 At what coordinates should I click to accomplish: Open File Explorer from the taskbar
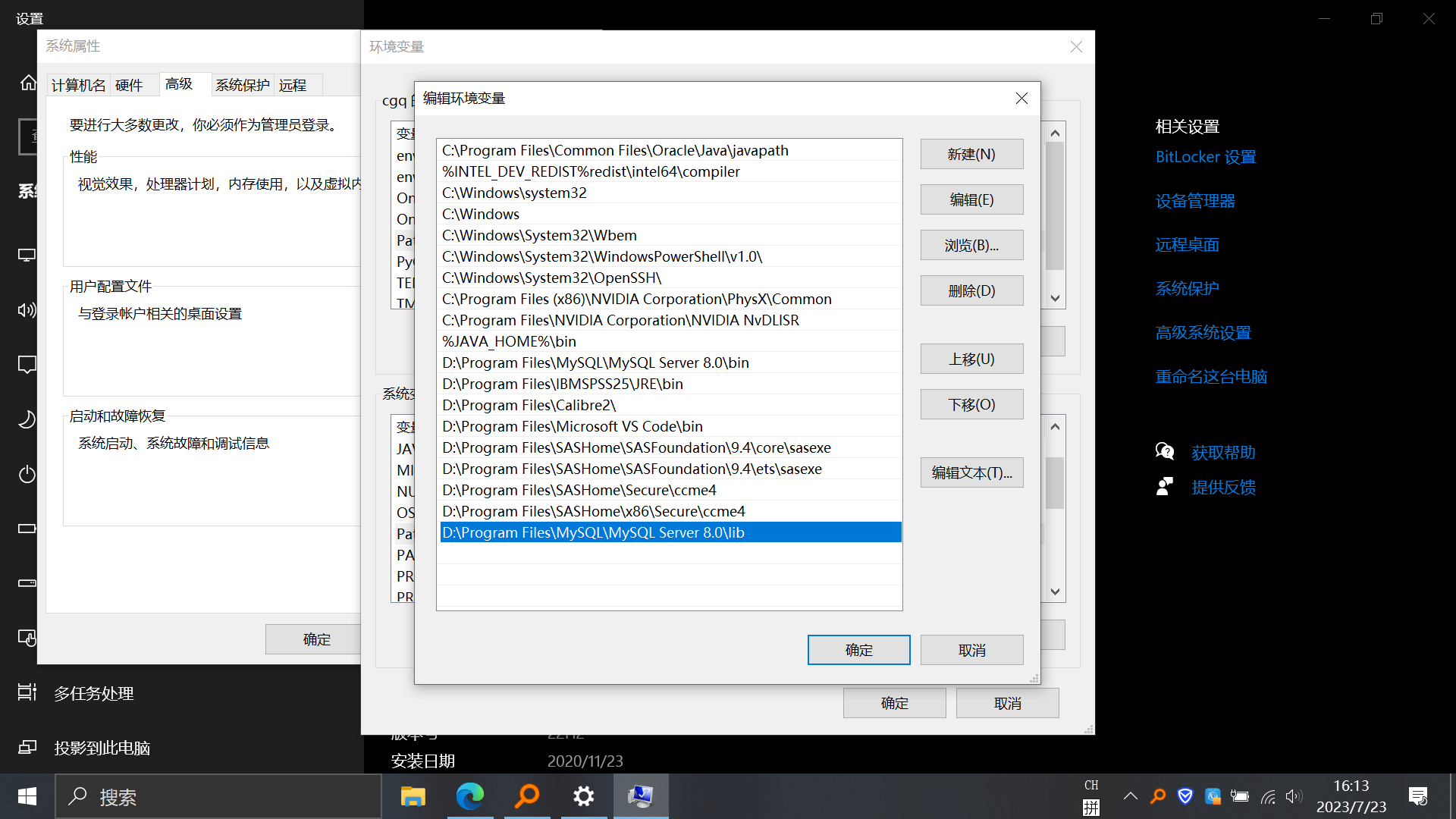[x=413, y=796]
